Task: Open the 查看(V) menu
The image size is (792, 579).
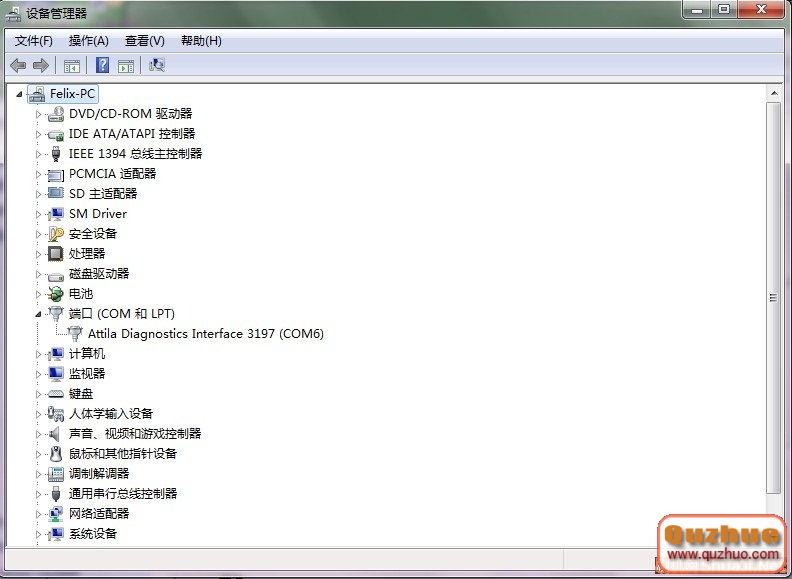Action: pyautogui.click(x=145, y=41)
